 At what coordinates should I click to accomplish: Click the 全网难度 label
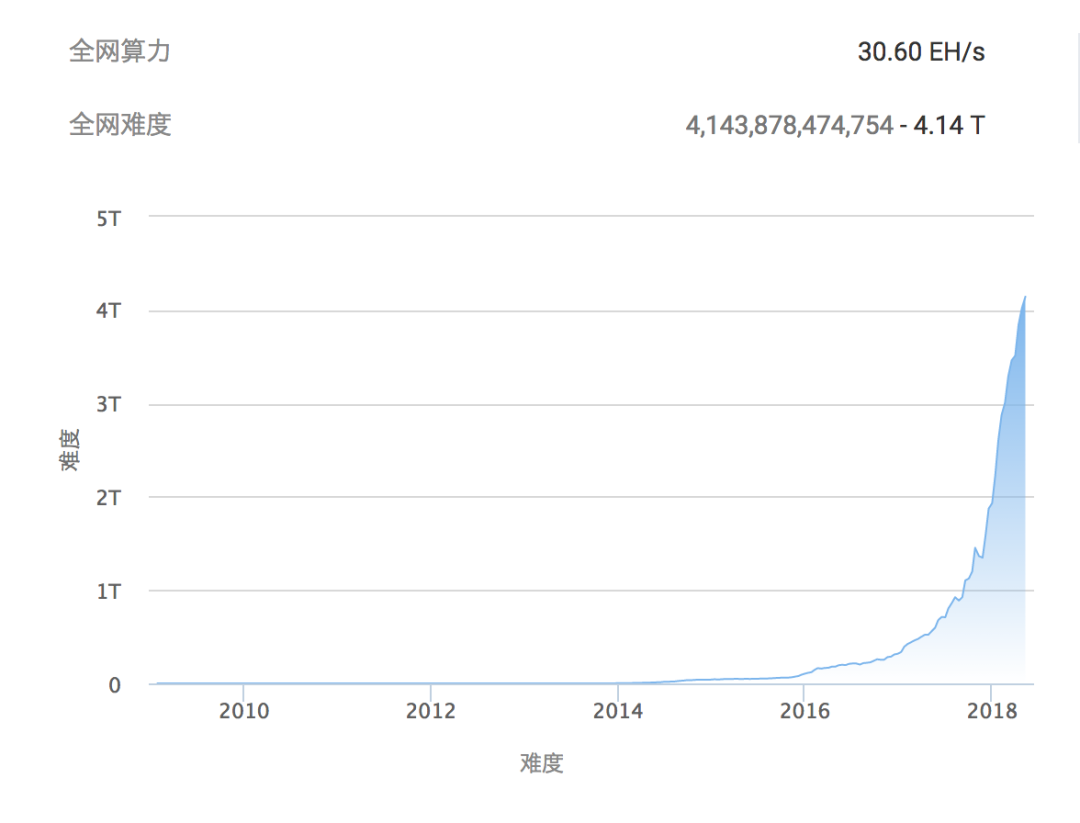[x=119, y=125]
